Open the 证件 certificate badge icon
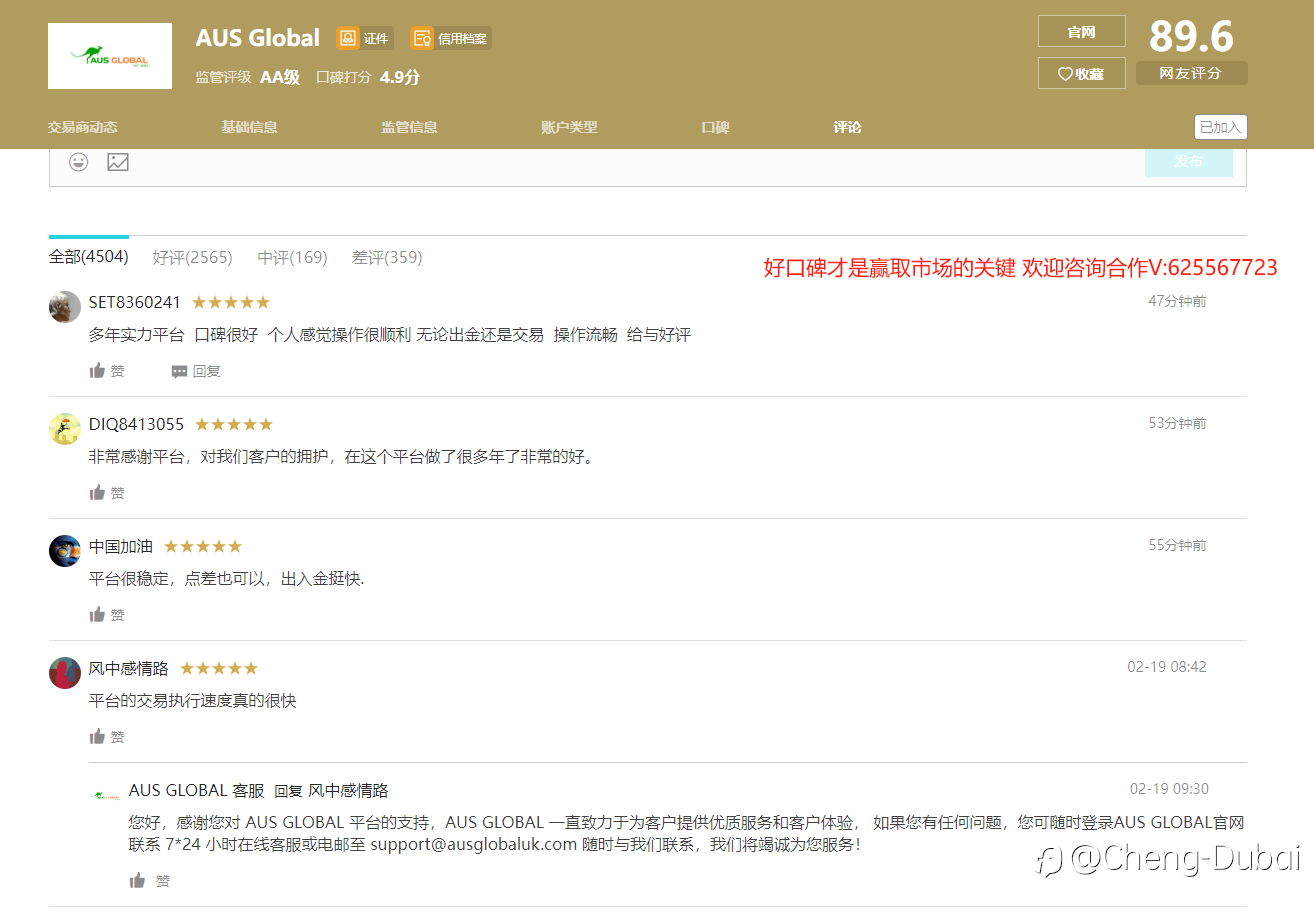Image resolution: width=1314 pixels, height=911 pixels. point(364,38)
